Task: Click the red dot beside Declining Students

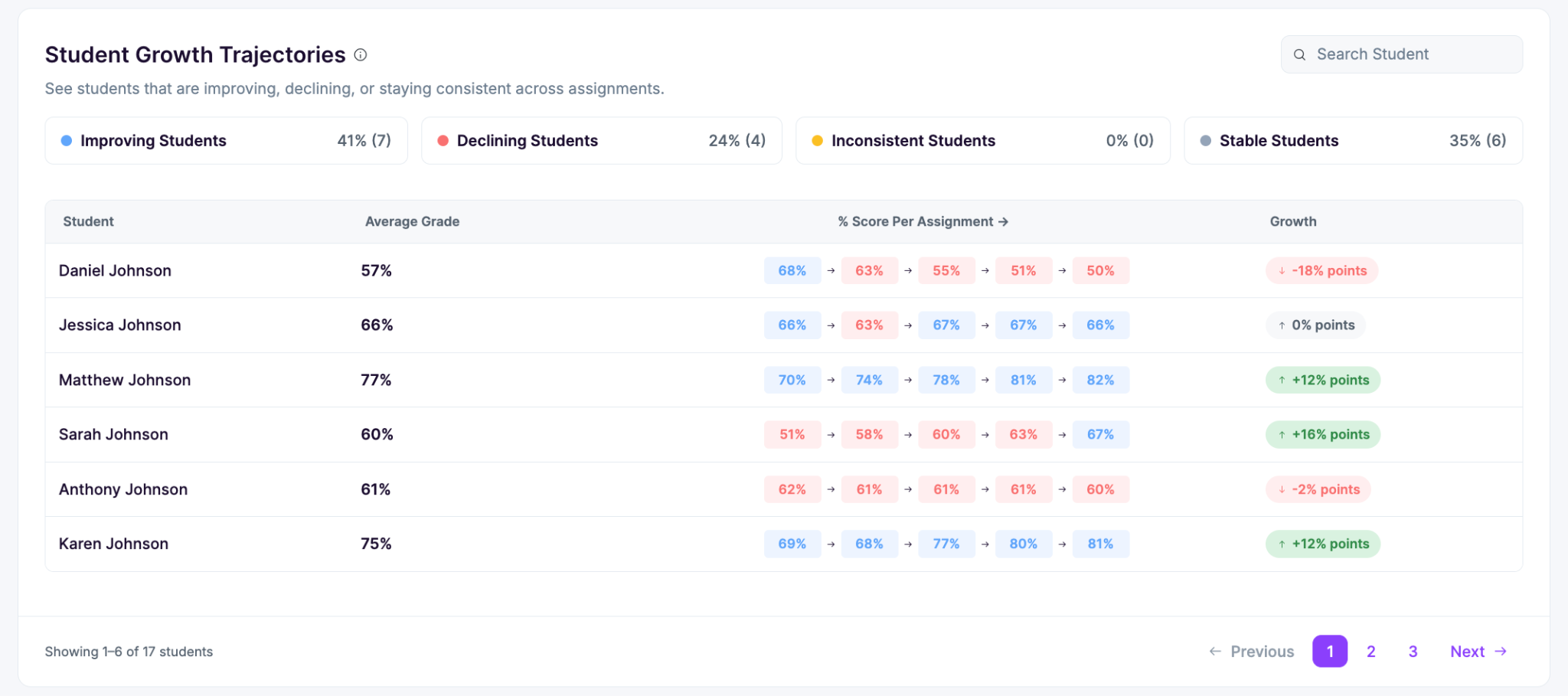Action: pyautogui.click(x=443, y=141)
